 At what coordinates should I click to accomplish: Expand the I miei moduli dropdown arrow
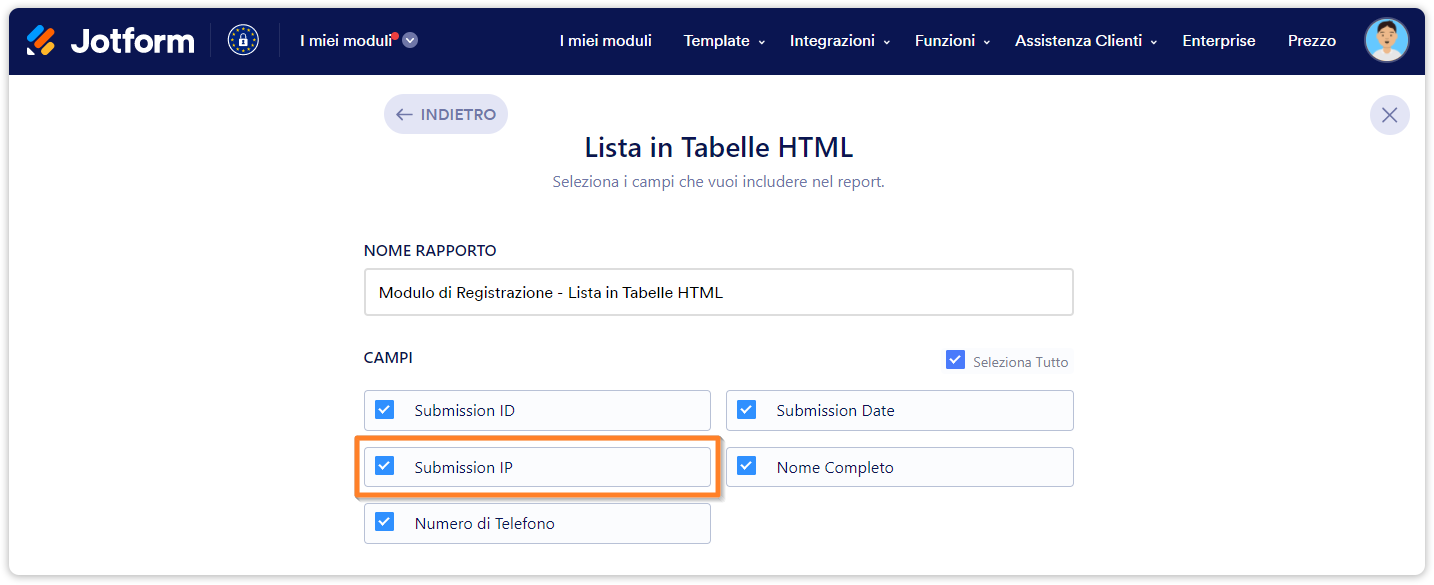[410, 40]
